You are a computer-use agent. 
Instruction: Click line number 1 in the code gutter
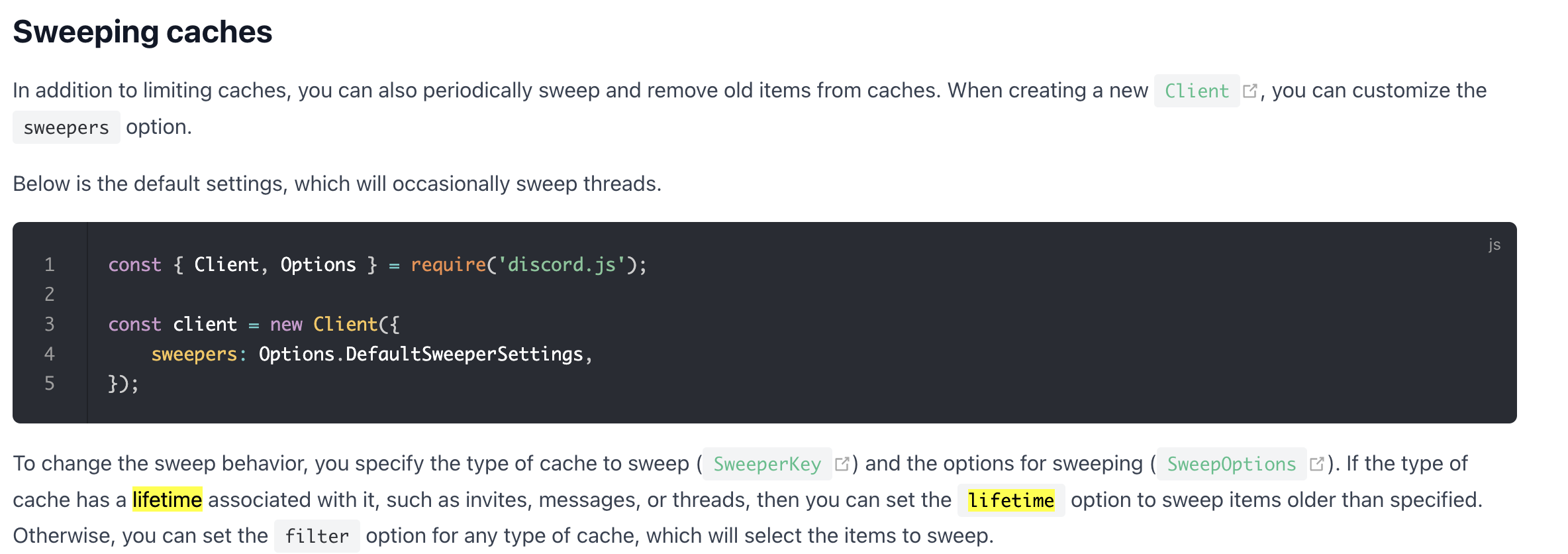coord(50,264)
